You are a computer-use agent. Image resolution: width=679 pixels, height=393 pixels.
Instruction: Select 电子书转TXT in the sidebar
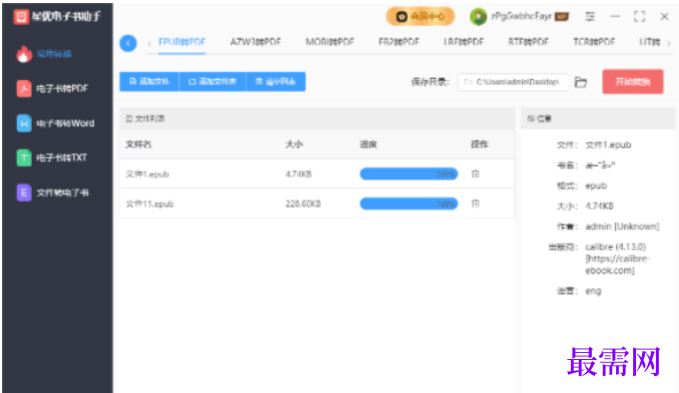(x=52, y=158)
